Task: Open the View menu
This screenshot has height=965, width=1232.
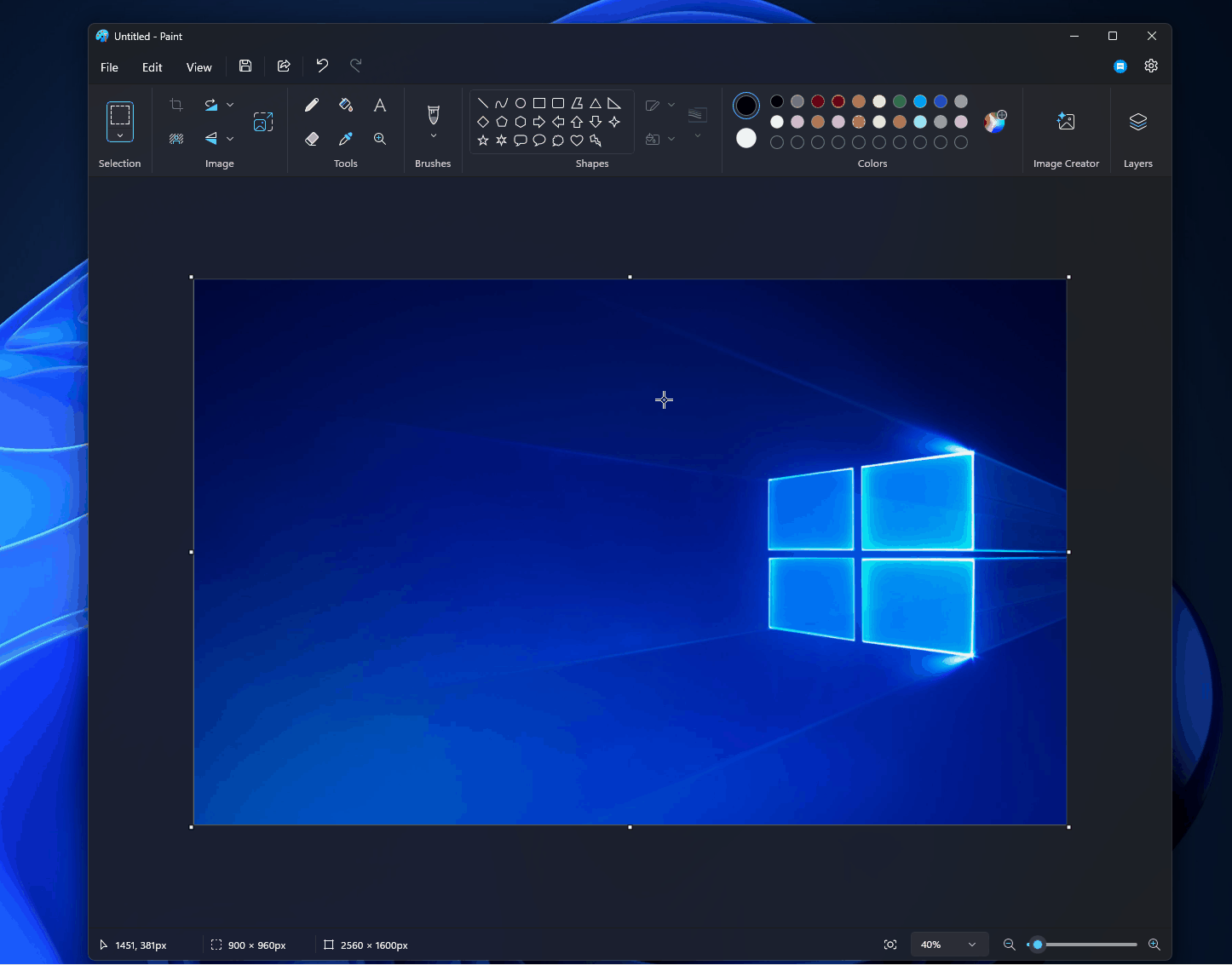Action: pos(199,66)
